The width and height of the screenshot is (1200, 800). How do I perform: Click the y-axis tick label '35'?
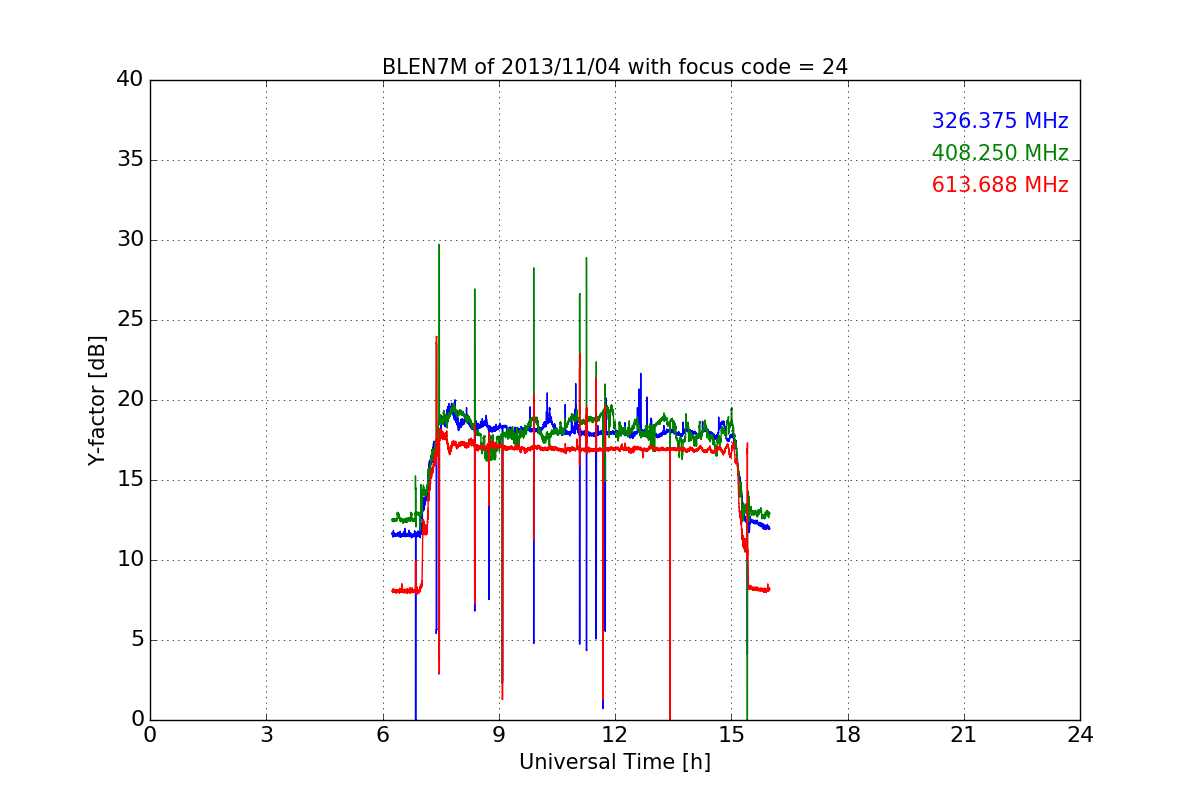[x=130, y=160]
